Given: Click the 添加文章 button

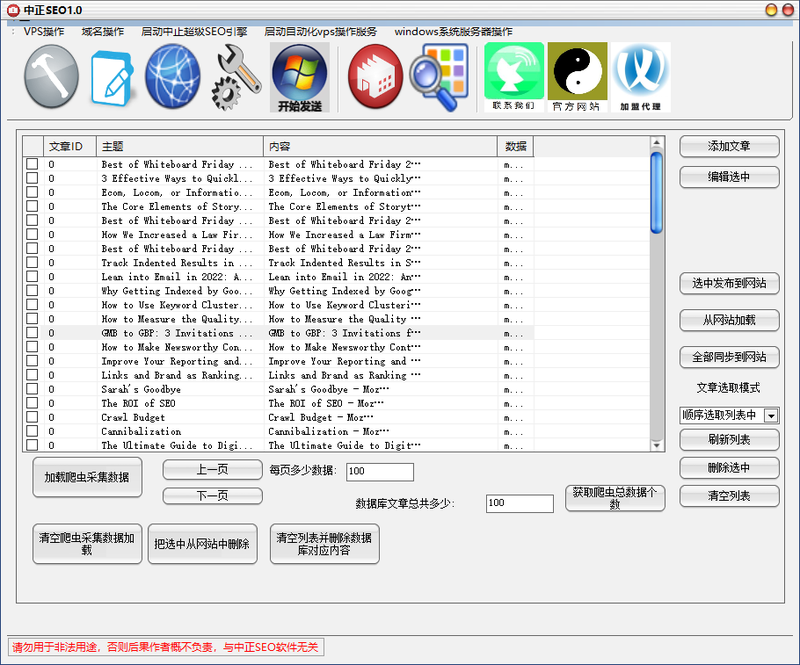Looking at the screenshot, I should (729, 146).
